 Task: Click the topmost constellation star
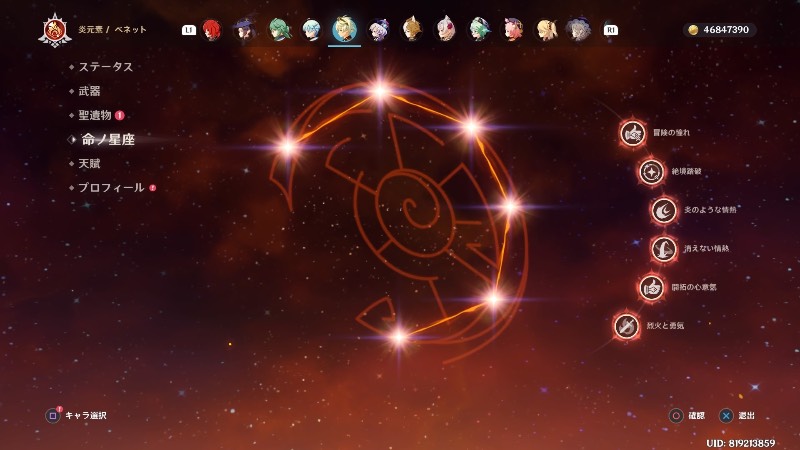pos(380,92)
